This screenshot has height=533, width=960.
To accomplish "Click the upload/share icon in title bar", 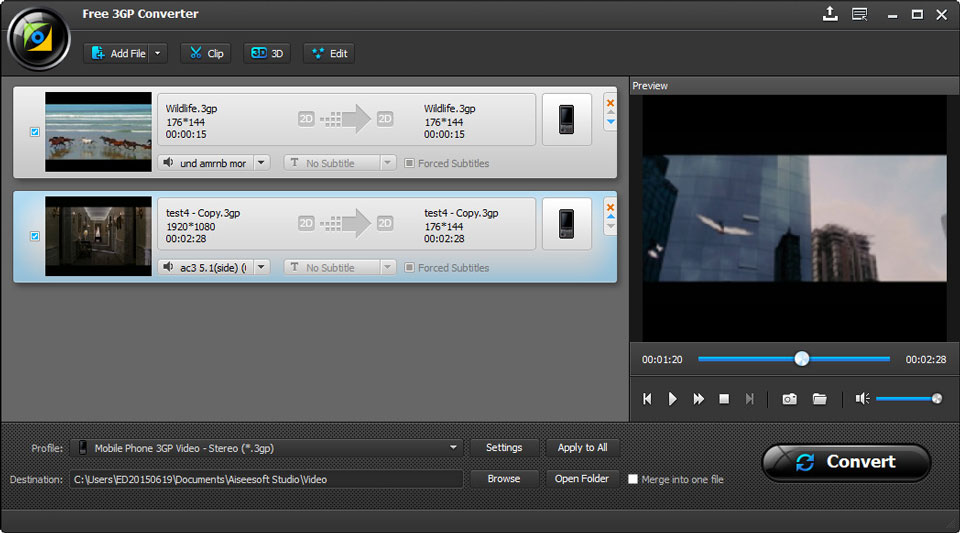I will (x=830, y=14).
